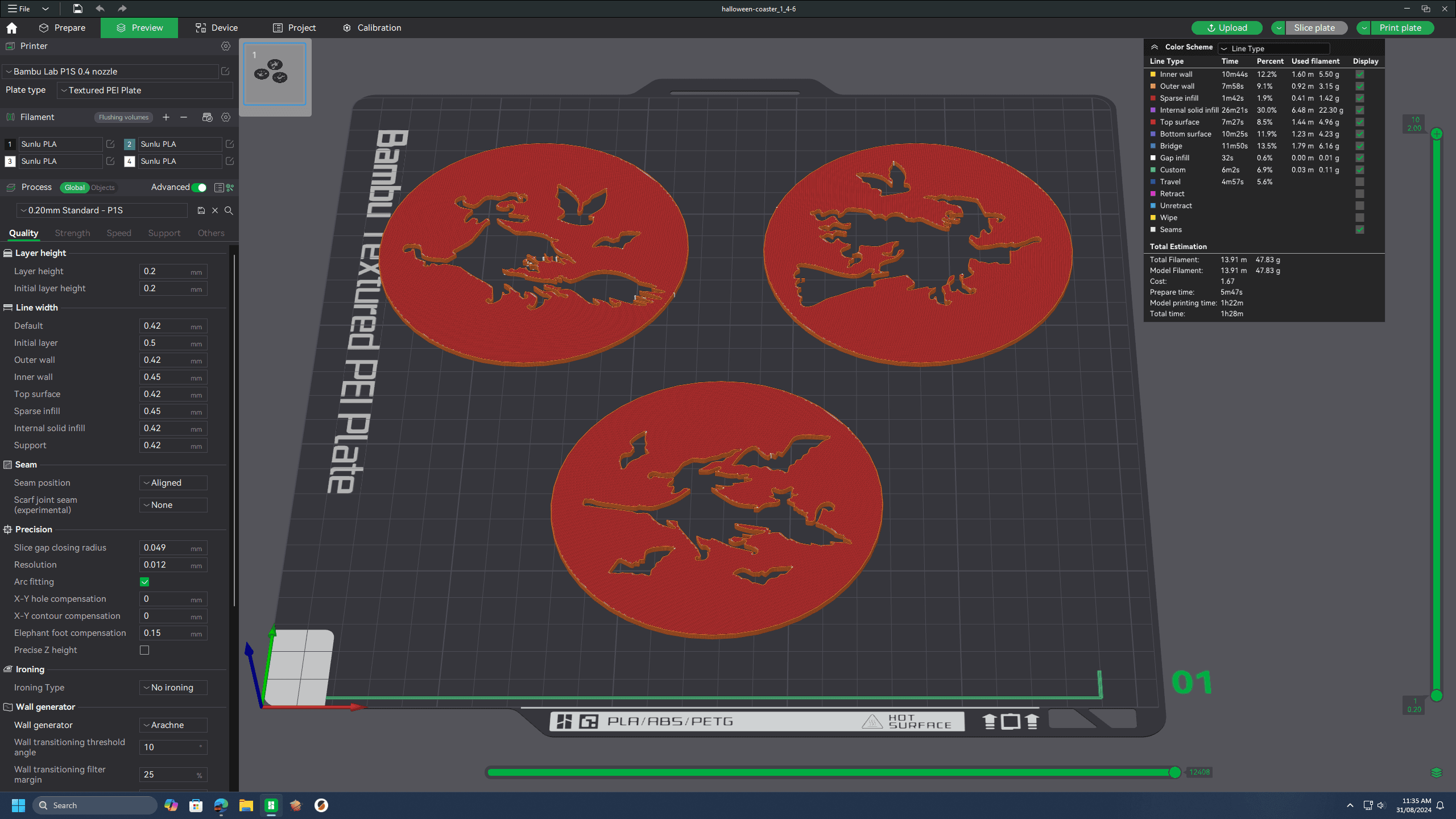Click the Flushing volumes button
The image size is (1456, 819).
point(123,117)
